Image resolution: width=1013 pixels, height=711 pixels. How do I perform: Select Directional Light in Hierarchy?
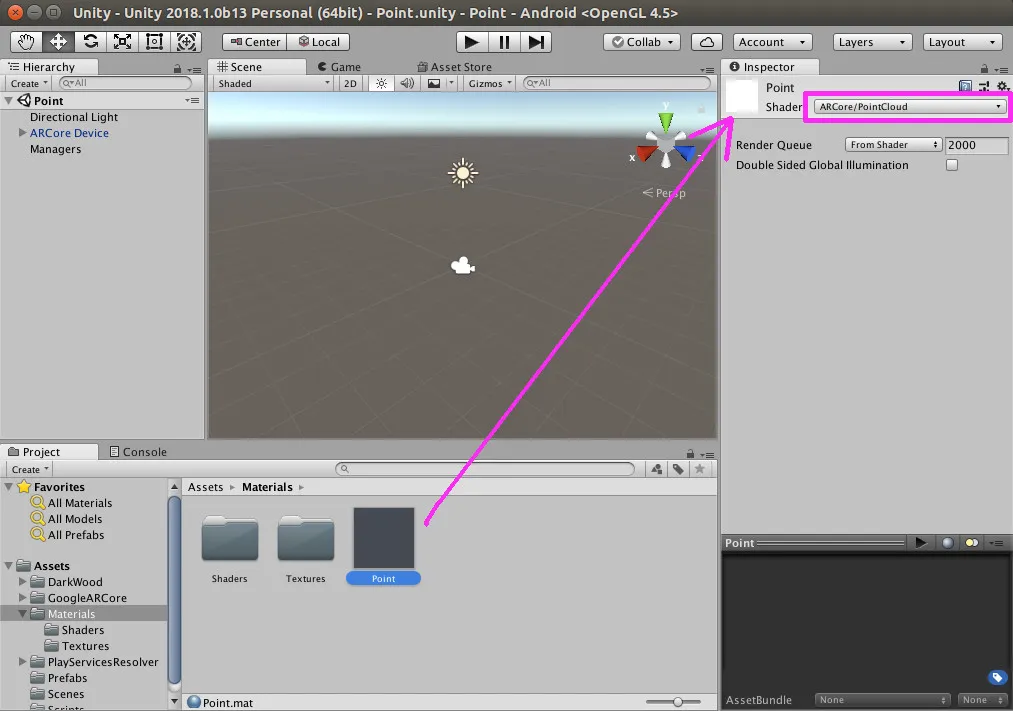pyautogui.click(x=74, y=117)
